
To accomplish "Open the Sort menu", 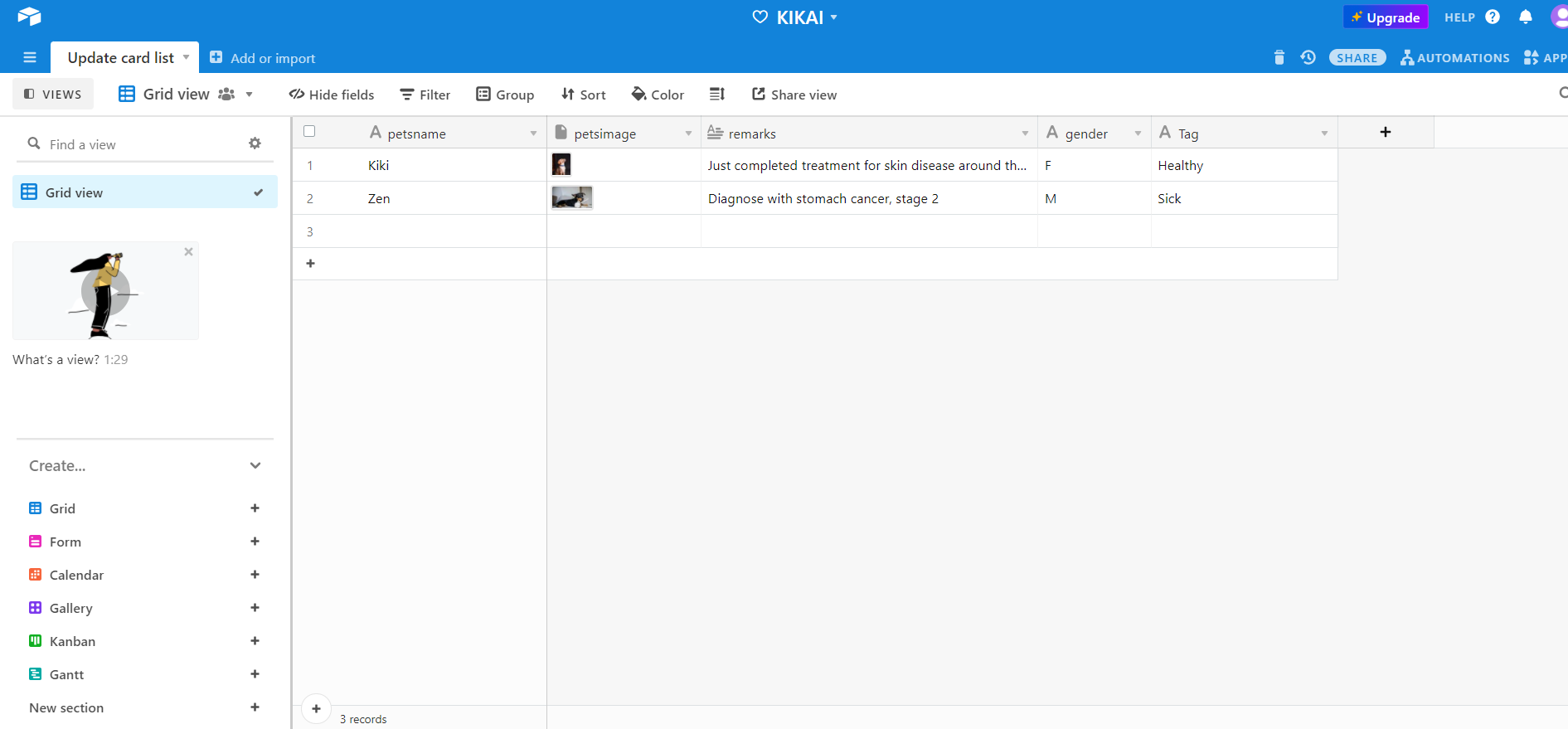I will 584,95.
